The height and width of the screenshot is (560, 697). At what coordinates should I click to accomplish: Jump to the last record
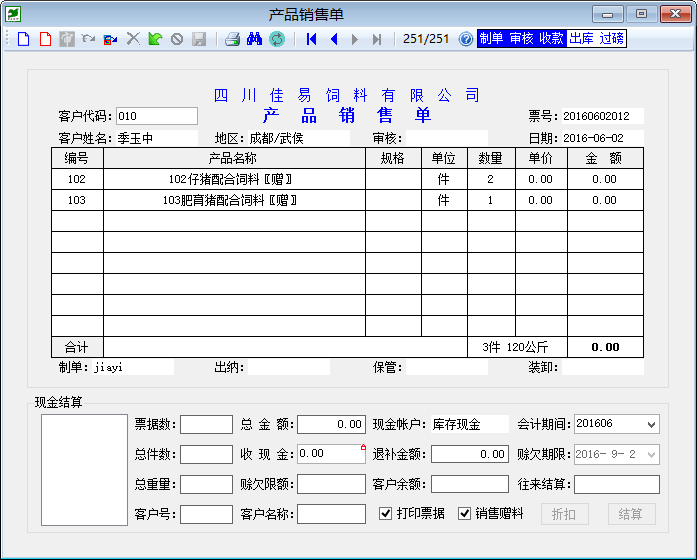coord(377,40)
